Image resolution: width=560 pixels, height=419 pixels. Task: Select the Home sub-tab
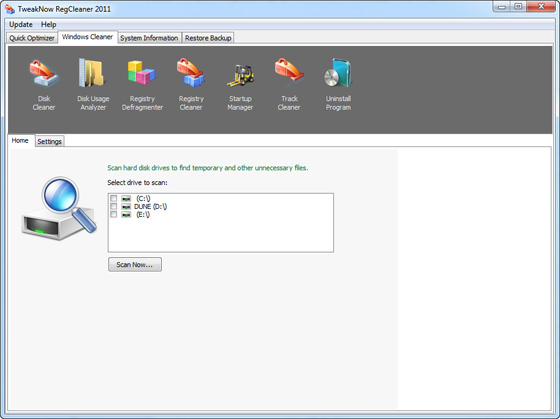point(20,141)
